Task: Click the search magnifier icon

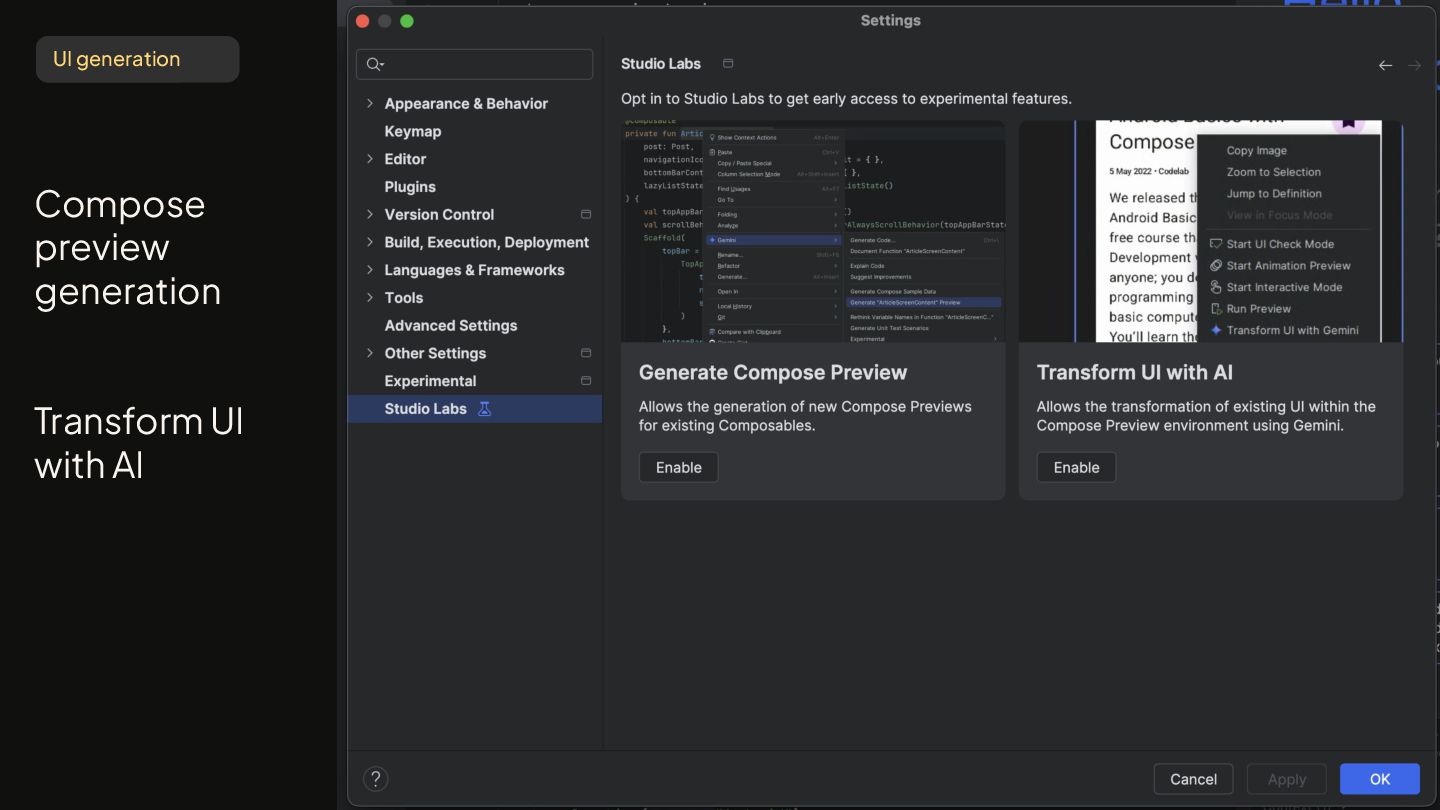Action: [374, 65]
